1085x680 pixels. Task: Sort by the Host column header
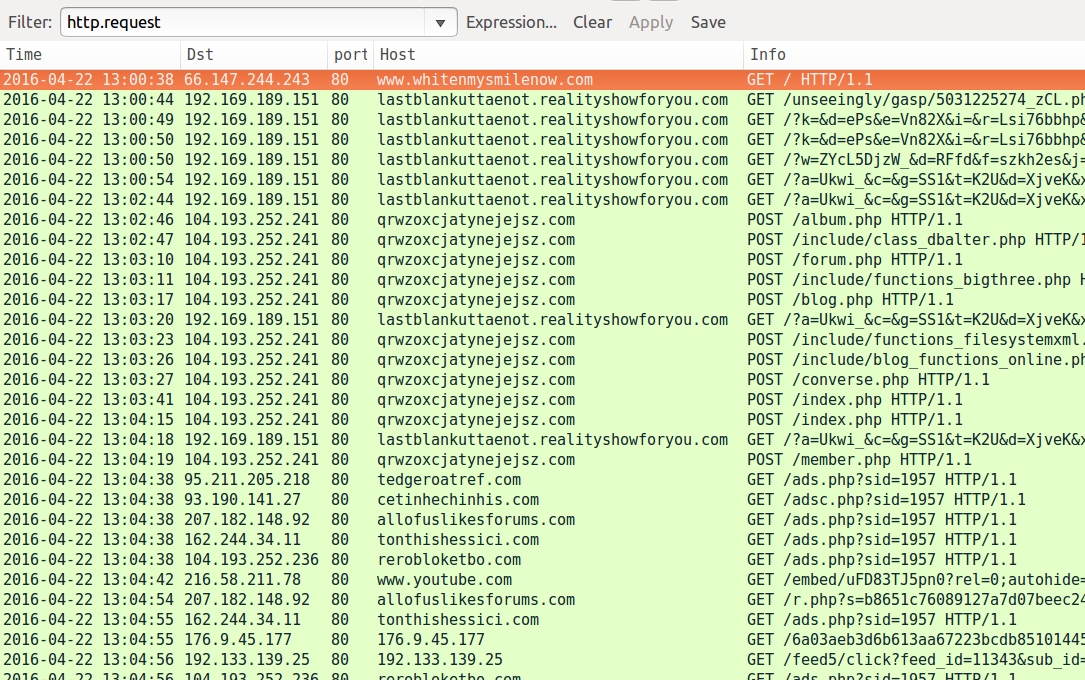tap(557, 55)
